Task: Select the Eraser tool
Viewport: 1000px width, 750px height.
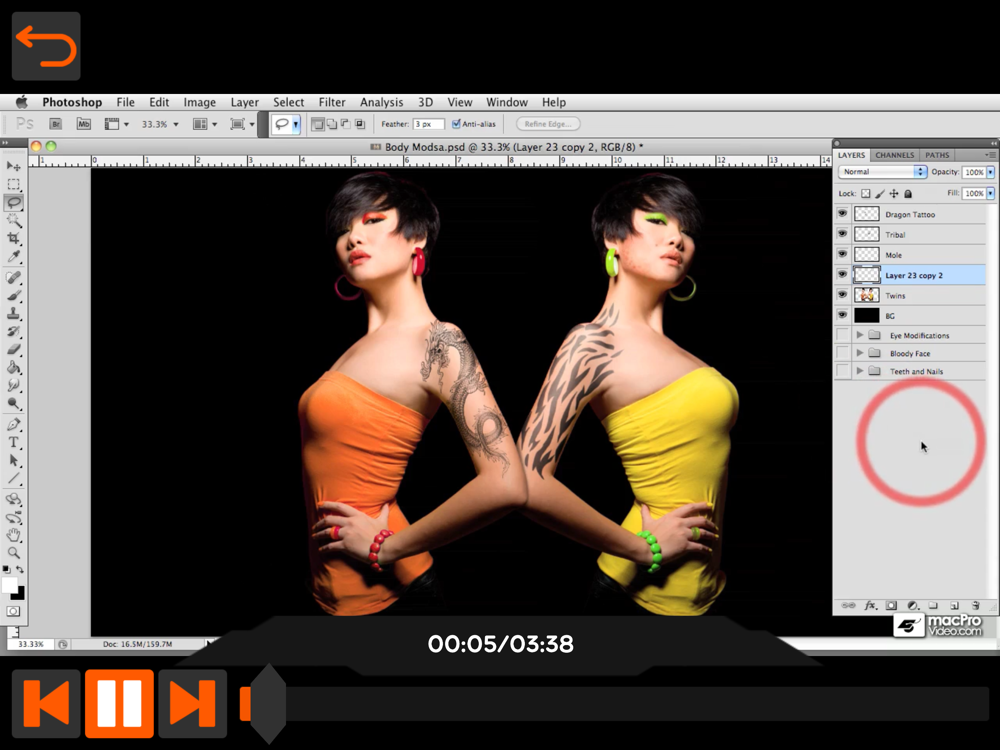Action: coord(13,349)
